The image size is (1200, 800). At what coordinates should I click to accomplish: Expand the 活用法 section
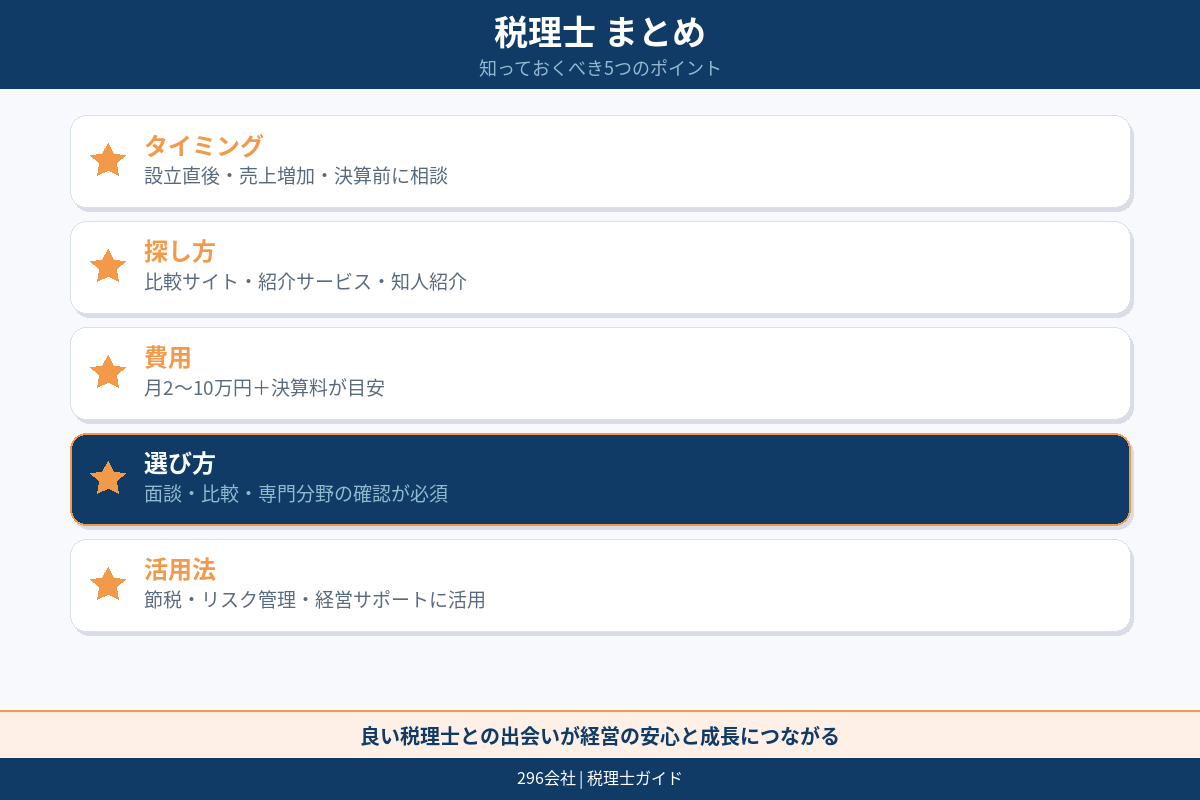point(600,585)
